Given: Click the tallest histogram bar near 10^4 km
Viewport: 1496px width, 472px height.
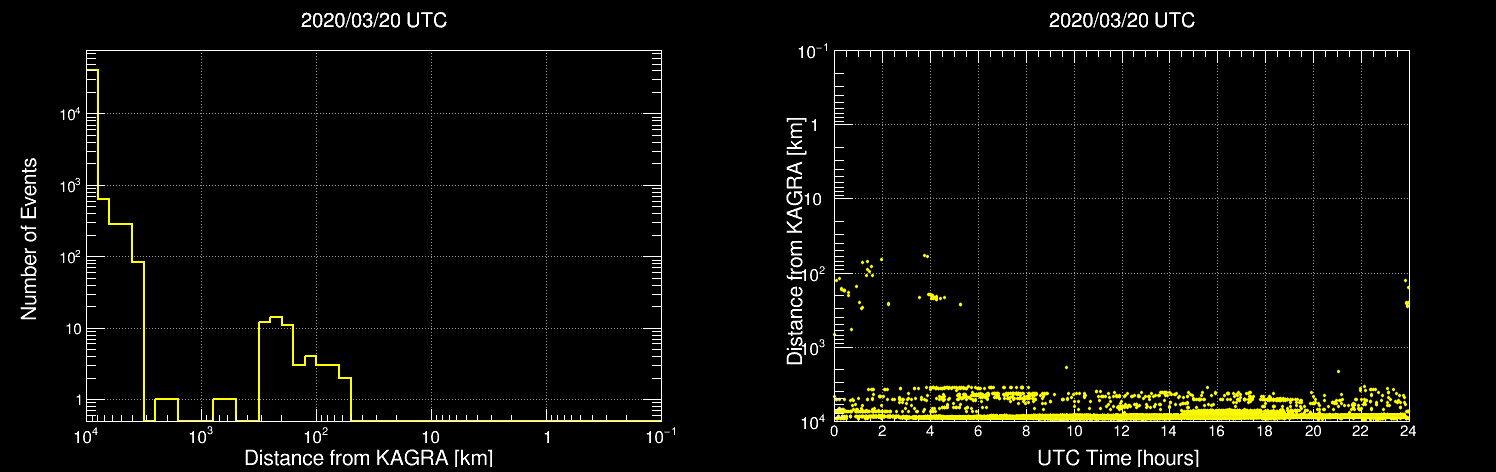Looking at the screenshot, I should [x=93, y=245].
